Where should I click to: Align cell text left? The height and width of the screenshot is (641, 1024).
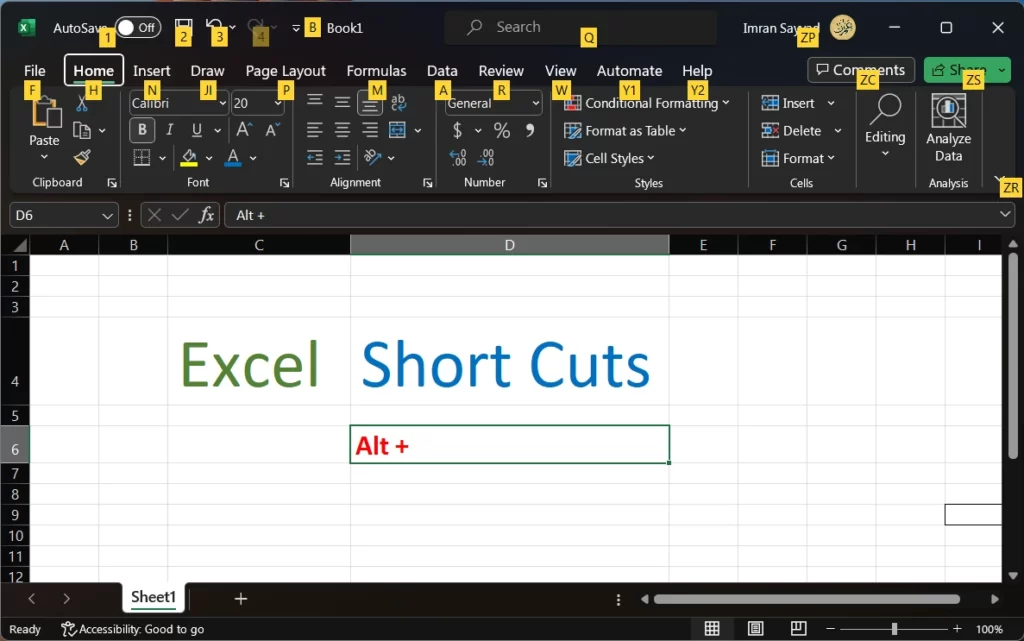[315, 130]
